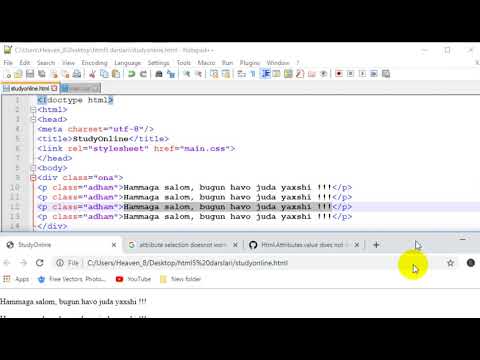Close the GitHub browser tab
Screen dimensions: 480x360
click(x=357, y=245)
